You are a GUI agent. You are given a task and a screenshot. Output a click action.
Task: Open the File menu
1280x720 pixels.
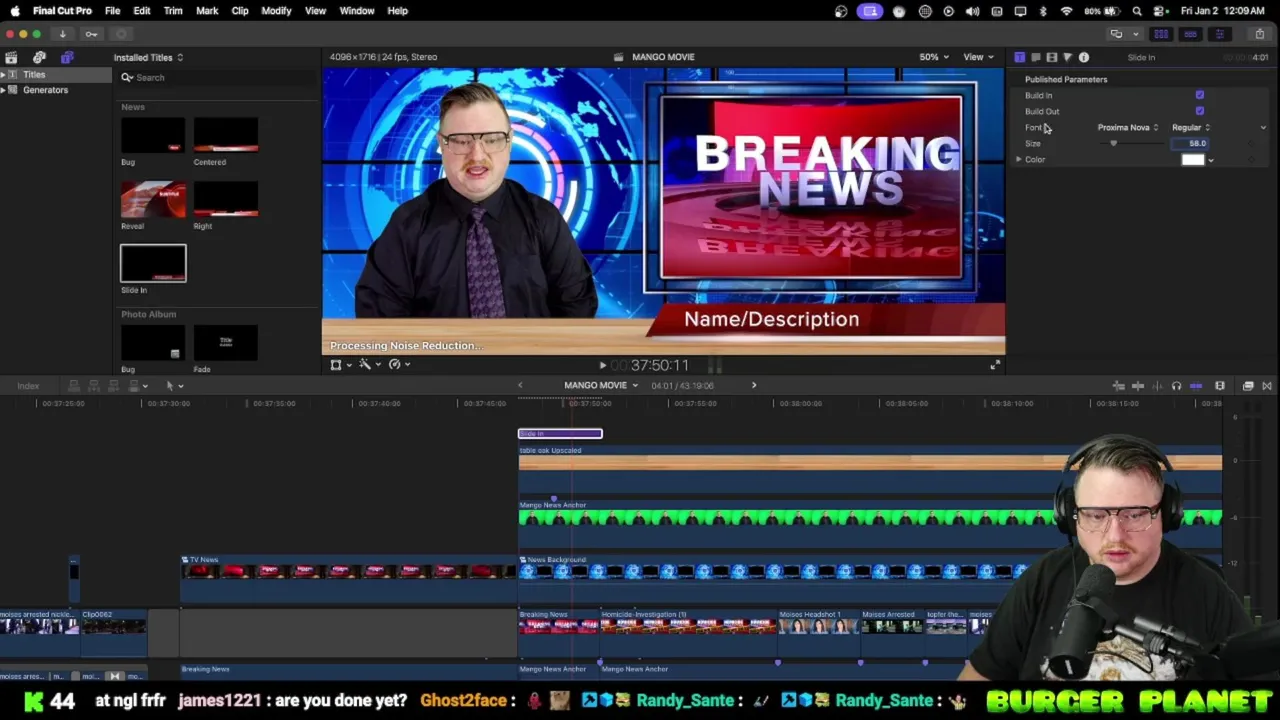[x=113, y=11]
